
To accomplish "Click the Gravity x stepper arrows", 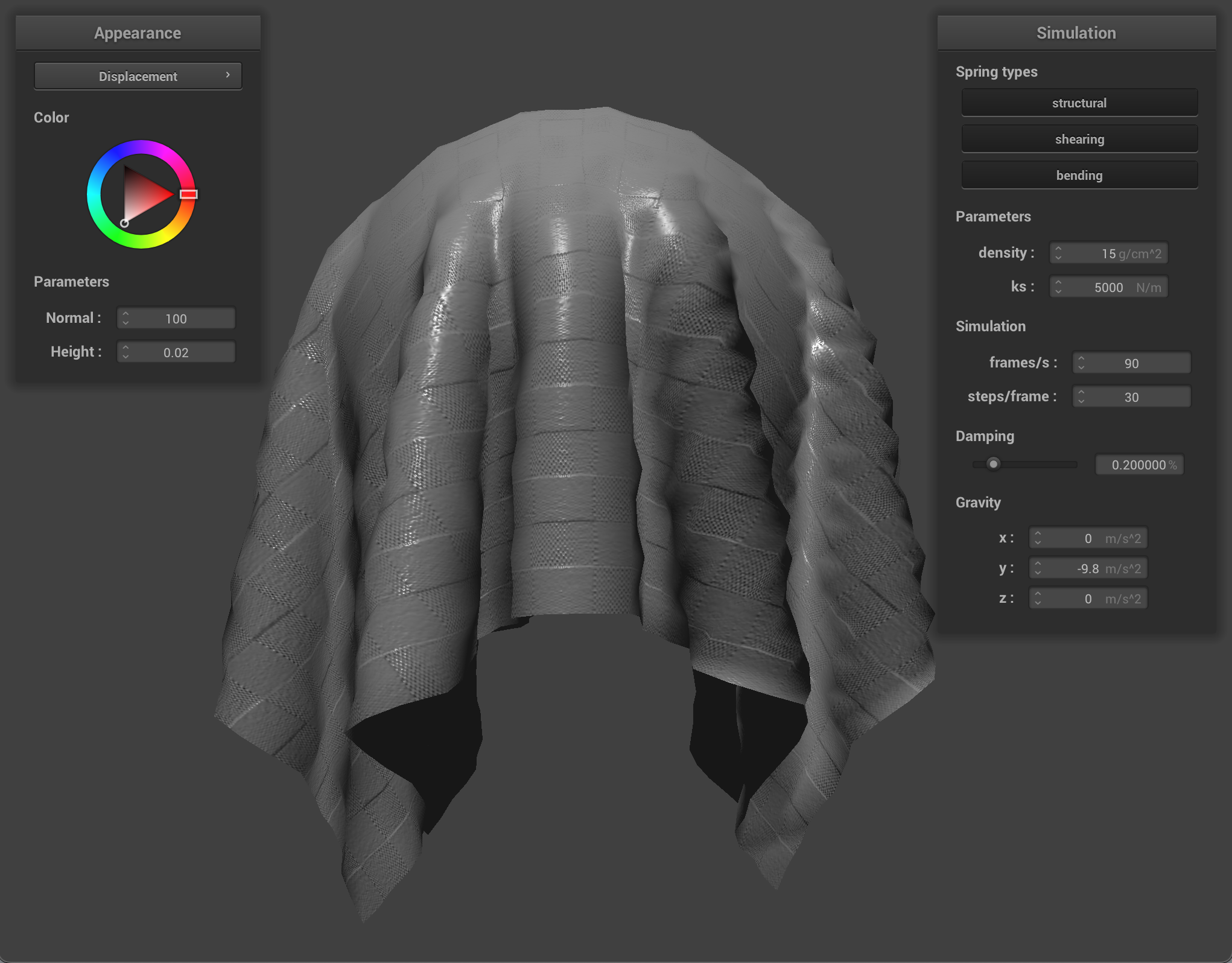I will [1038, 538].
